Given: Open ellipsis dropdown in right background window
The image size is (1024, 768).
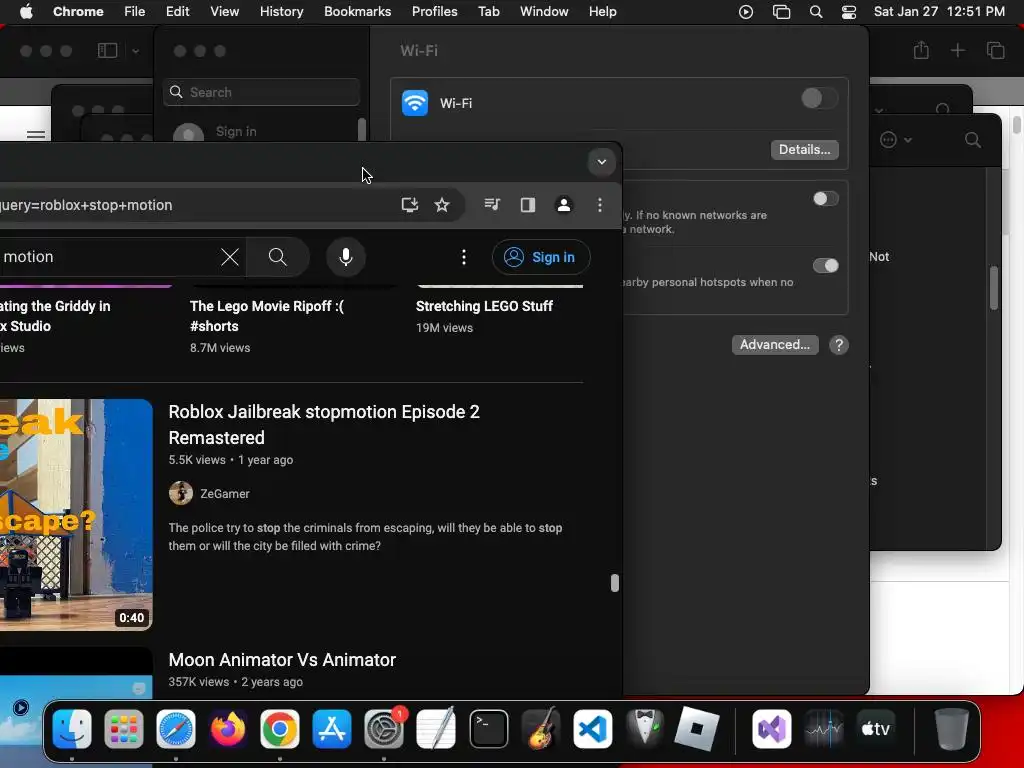Looking at the screenshot, I should tap(895, 140).
